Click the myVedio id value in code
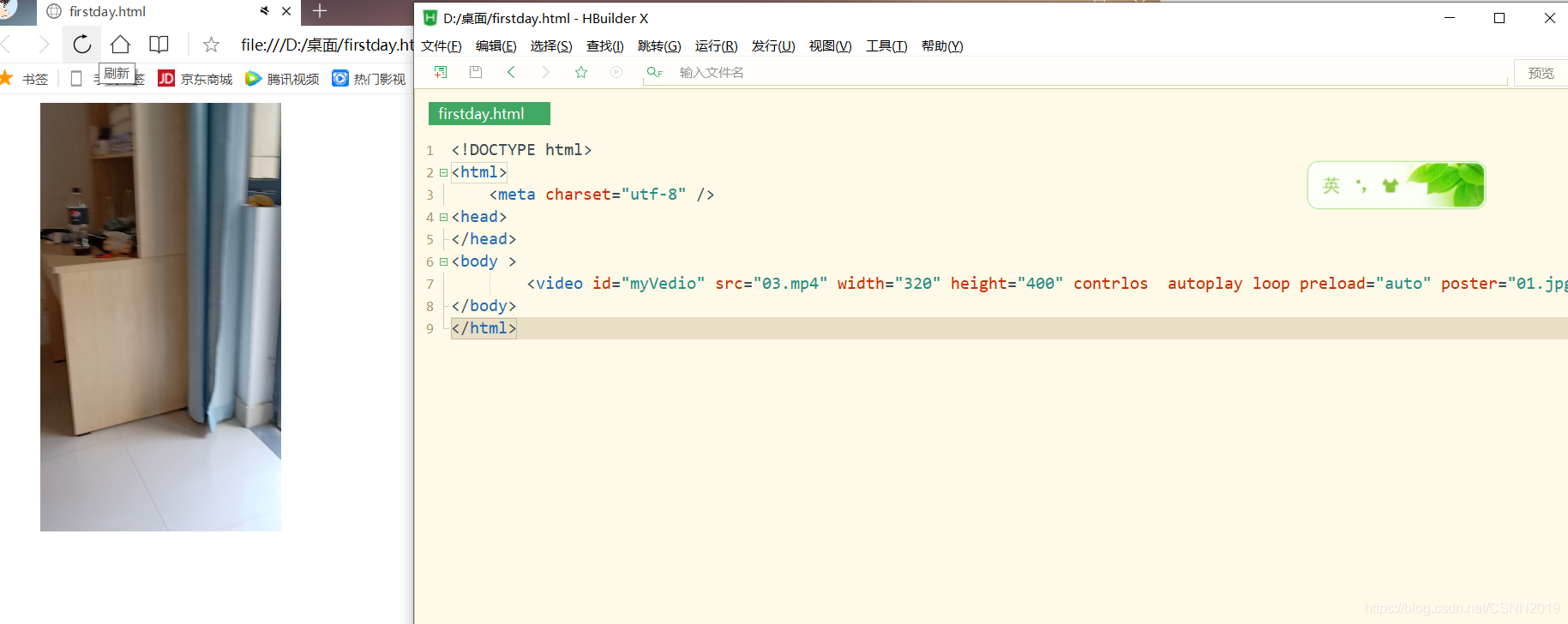The image size is (1568, 624). (x=663, y=284)
